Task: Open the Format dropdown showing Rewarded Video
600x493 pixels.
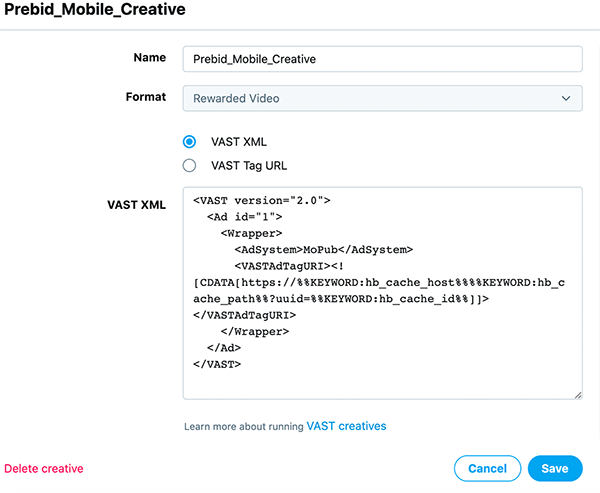Action: tap(381, 98)
